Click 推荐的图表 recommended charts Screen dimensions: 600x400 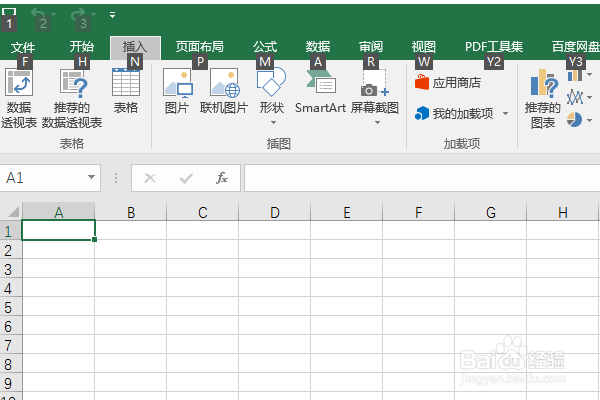coord(543,99)
